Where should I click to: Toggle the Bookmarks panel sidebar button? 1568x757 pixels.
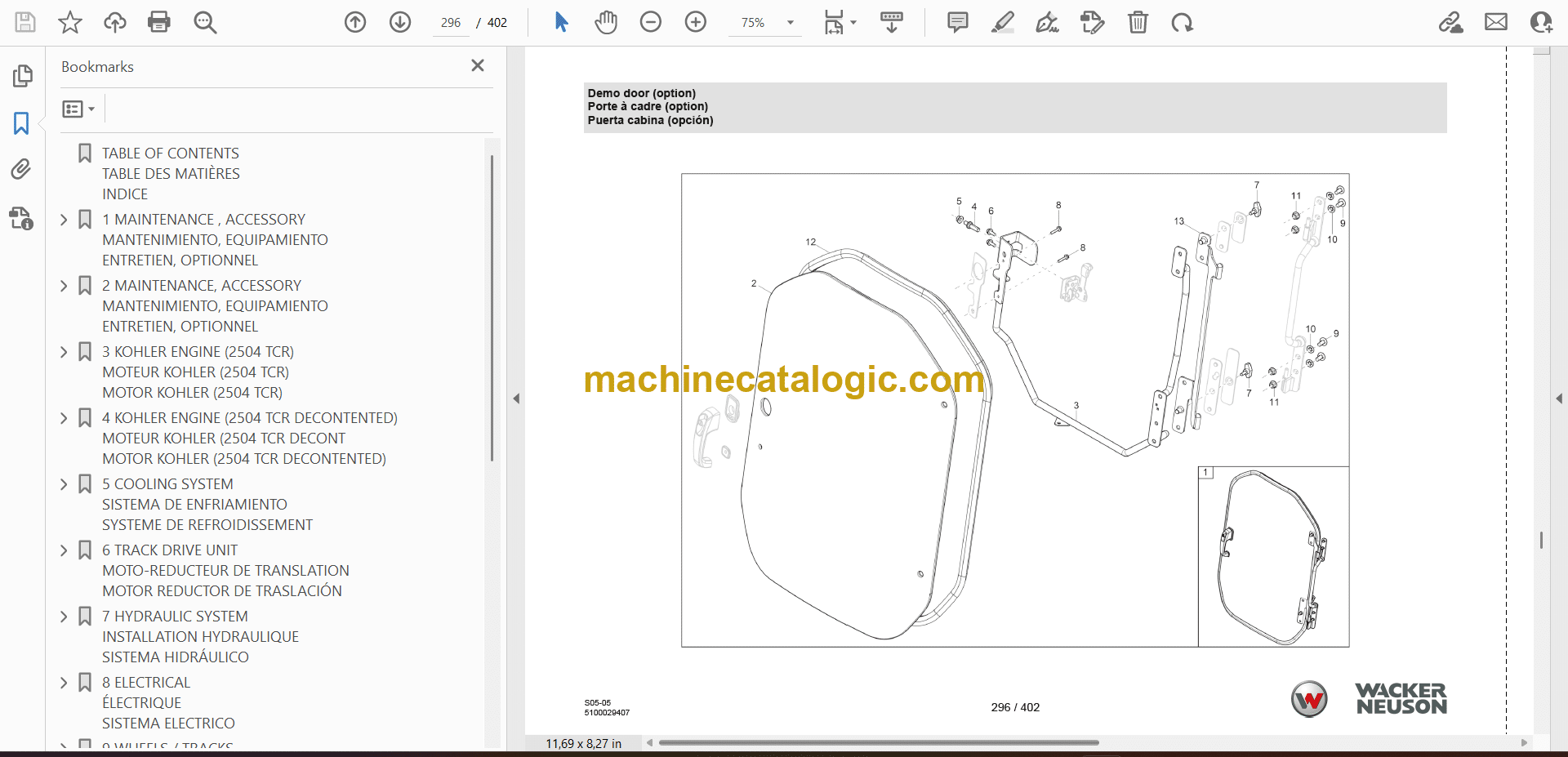21,123
